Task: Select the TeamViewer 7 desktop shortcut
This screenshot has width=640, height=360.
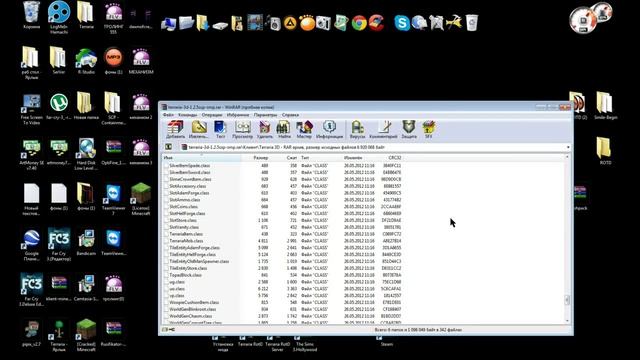Action: pyautogui.click(x=113, y=199)
